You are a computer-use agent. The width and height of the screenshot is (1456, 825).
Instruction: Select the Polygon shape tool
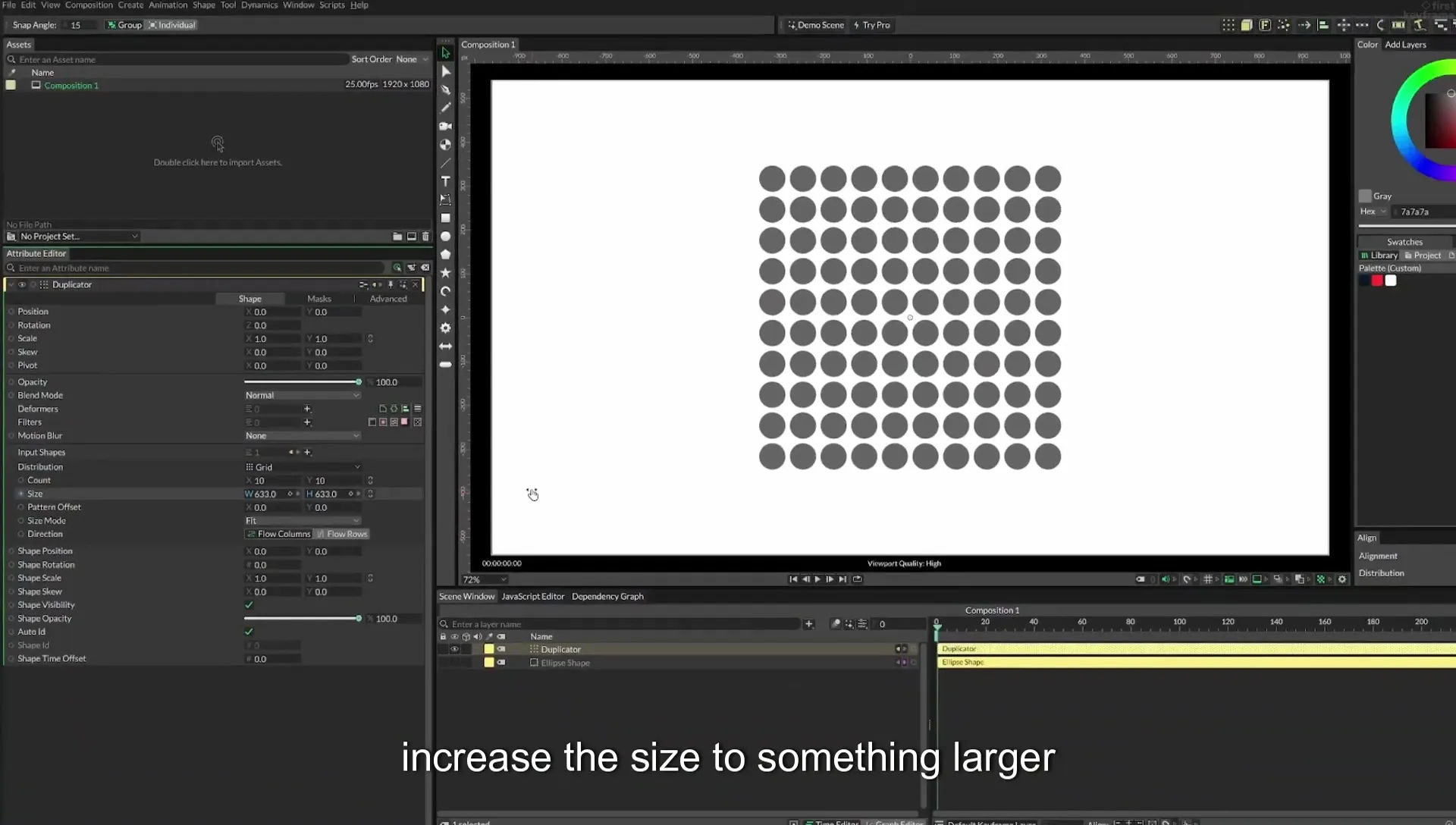pos(445,255)
